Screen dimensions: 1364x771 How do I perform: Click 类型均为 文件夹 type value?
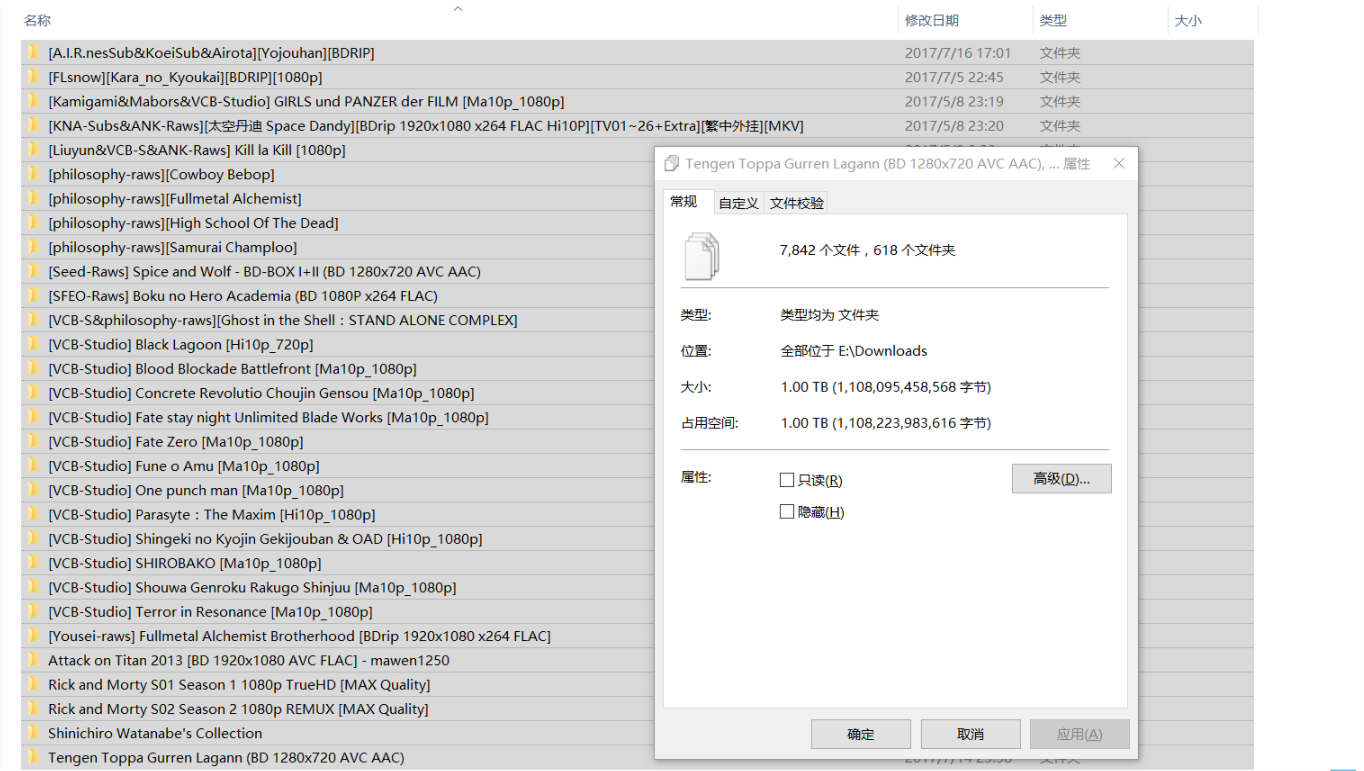tap(830, 315)
